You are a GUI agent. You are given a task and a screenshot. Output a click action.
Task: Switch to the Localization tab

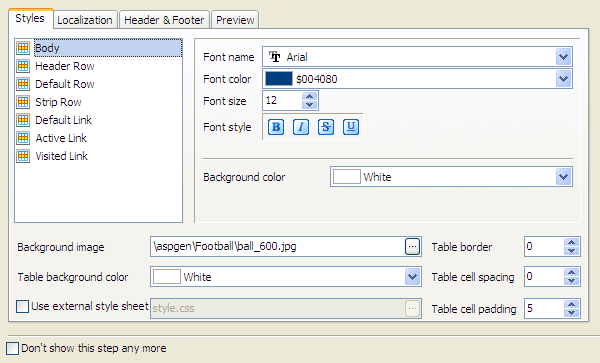pos(85,20)
